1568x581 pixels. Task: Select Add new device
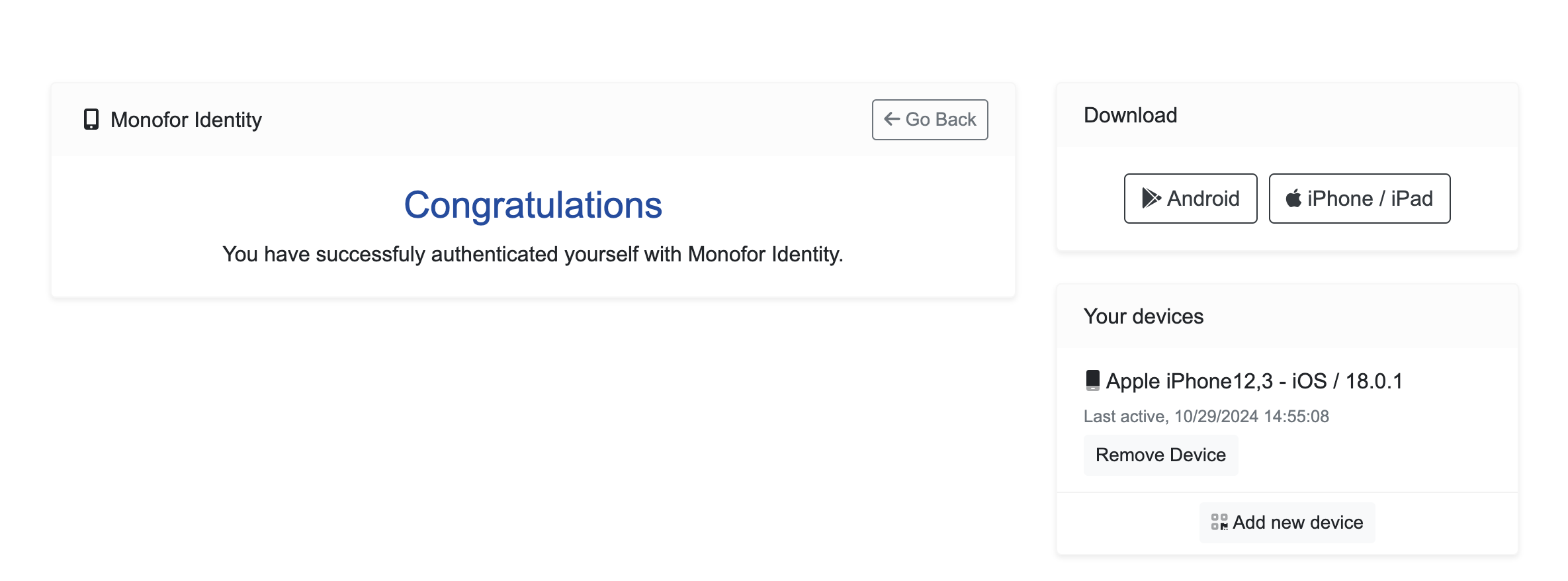(1286, 522)
